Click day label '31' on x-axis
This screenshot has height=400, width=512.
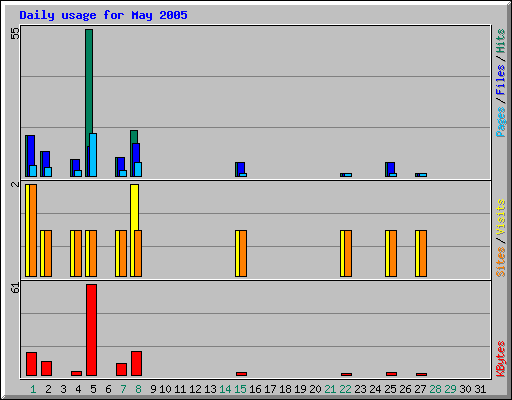[480, 389]
